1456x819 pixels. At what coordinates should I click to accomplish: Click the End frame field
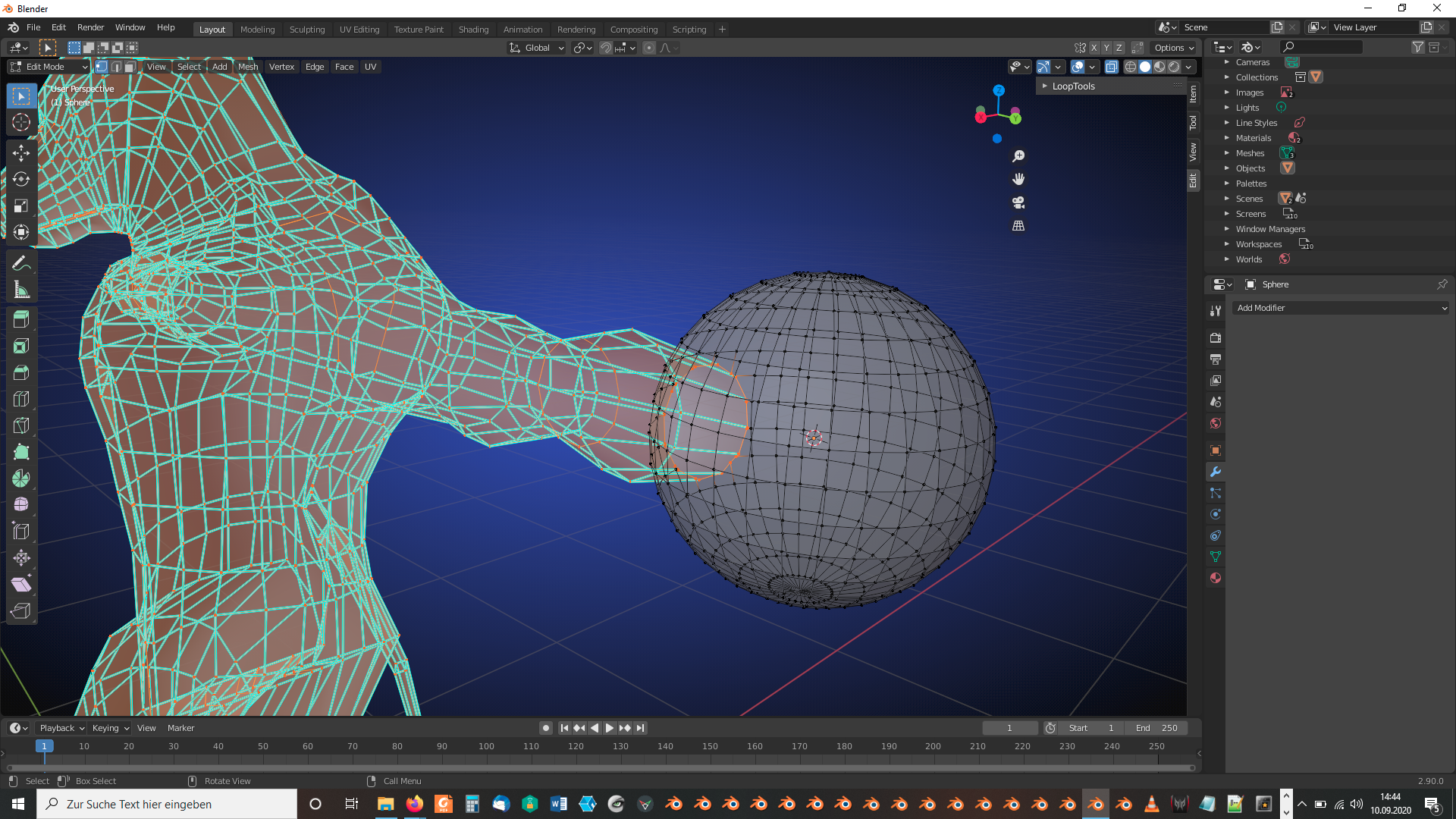point(1156,728)
